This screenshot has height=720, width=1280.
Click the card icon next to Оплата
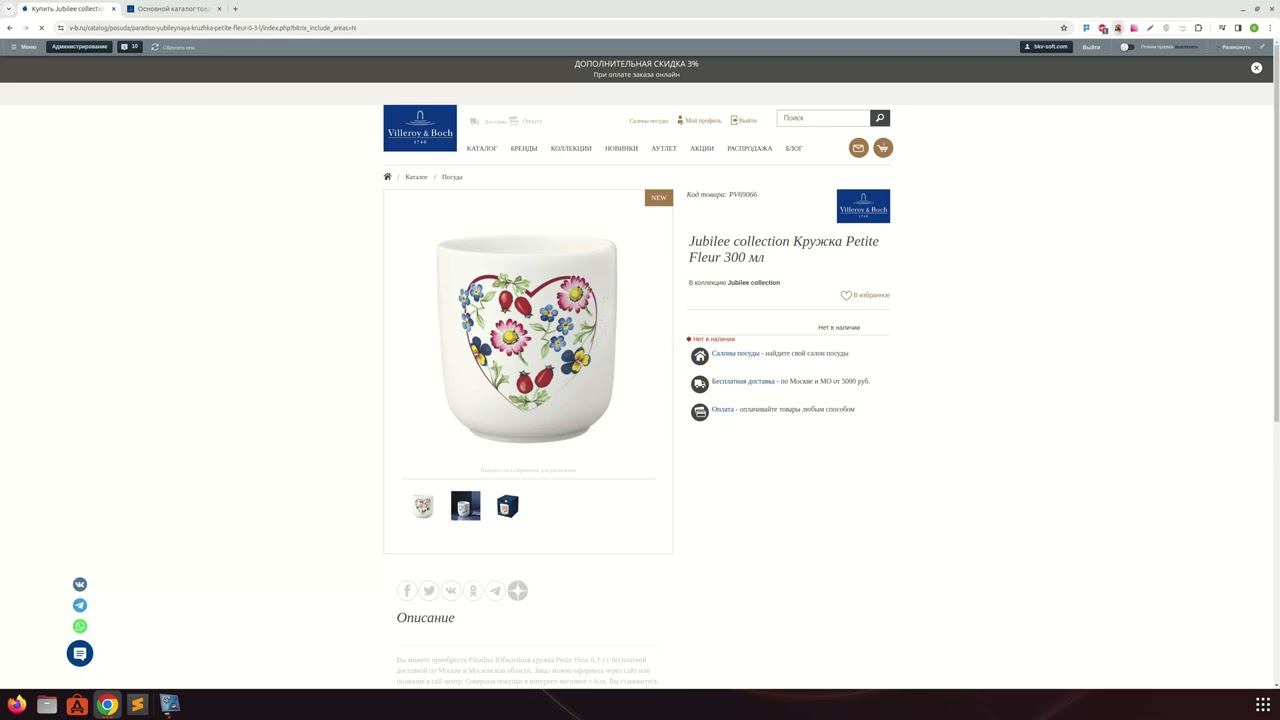tap(700, 412)
